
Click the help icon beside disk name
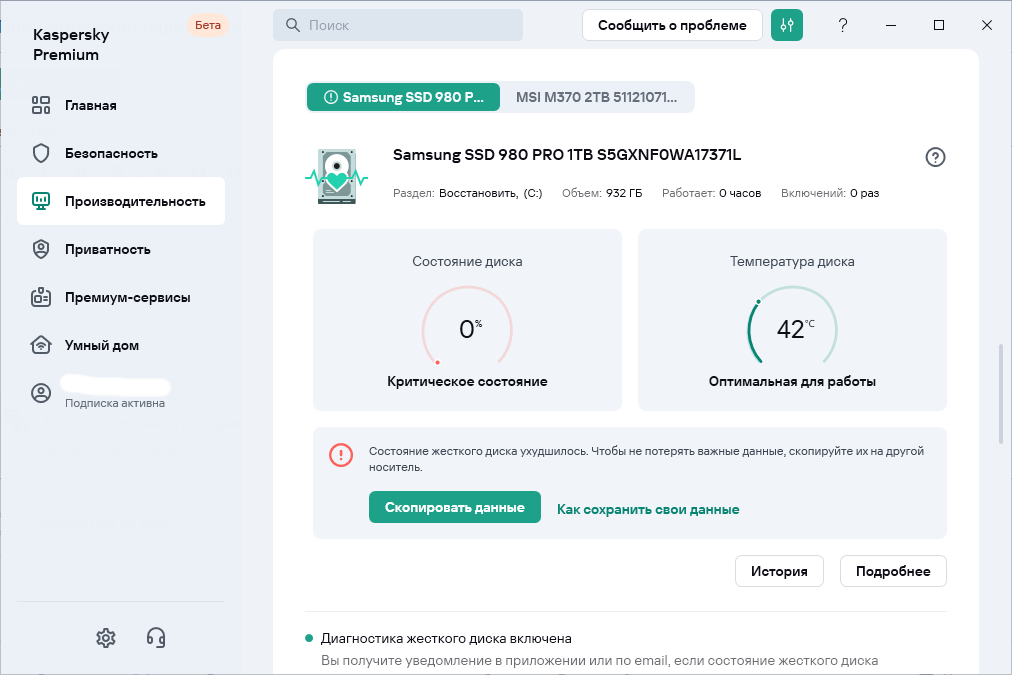[935, 157]
